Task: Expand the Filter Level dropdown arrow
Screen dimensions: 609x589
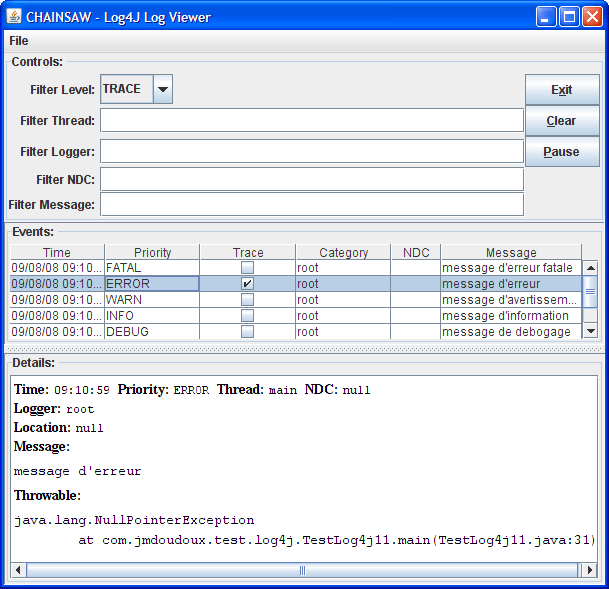Action: (163, 89)
